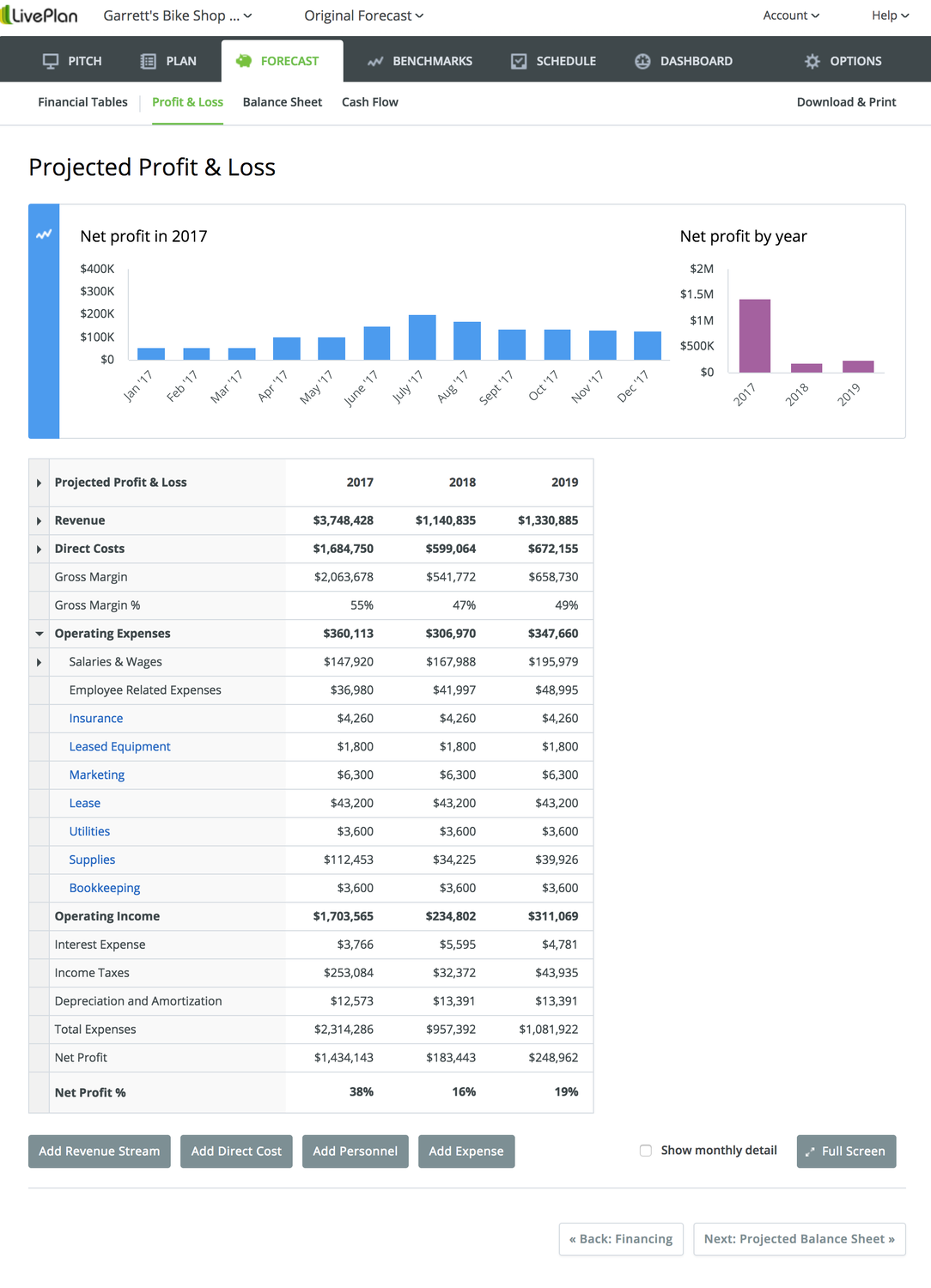The height and width of the screenshot is (1288, 931).
Task: Open the Dashboard speedometer icon
Action: tap(642, 60)
